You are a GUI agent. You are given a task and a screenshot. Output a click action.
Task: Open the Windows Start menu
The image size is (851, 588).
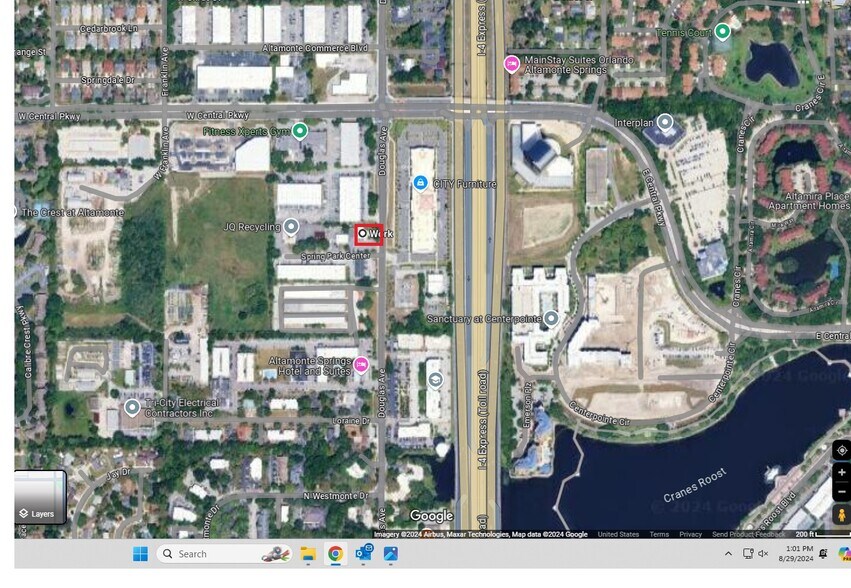(x=140, y=554)
